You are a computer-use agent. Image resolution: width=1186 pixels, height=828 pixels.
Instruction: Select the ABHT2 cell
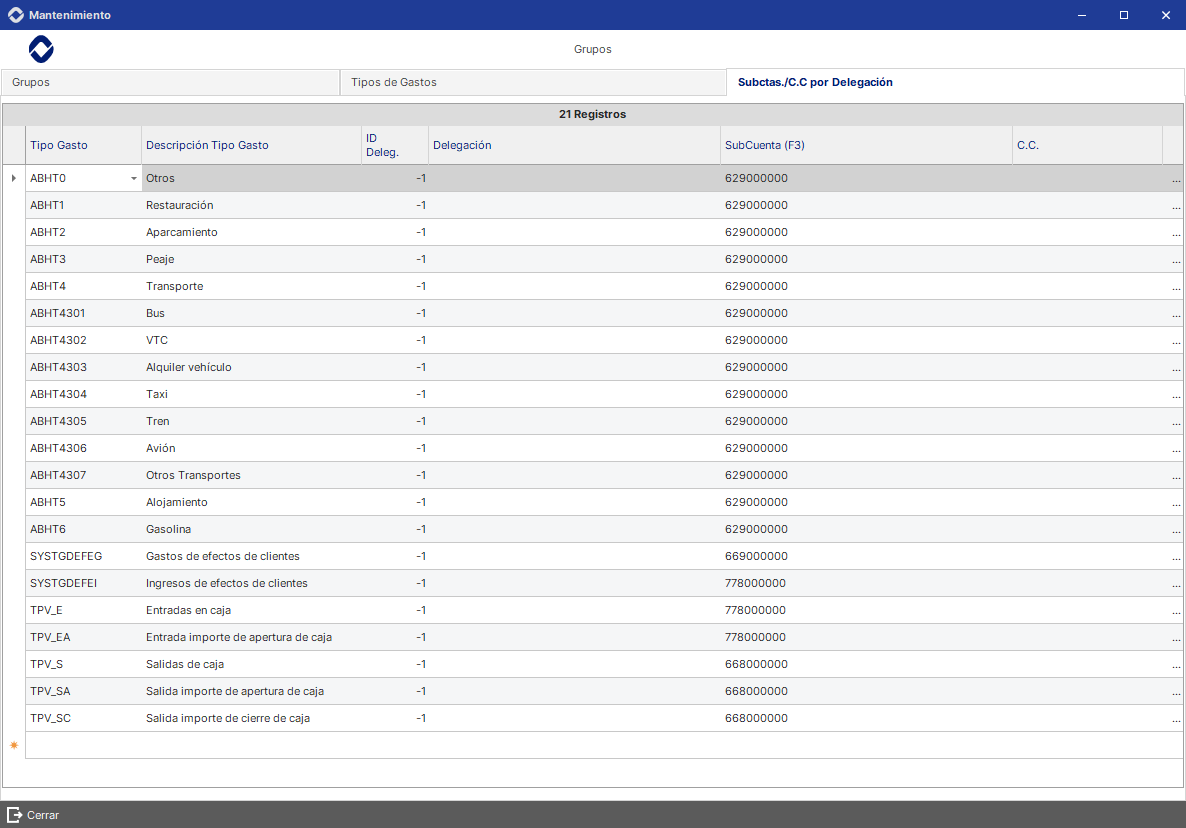point(83,233)
